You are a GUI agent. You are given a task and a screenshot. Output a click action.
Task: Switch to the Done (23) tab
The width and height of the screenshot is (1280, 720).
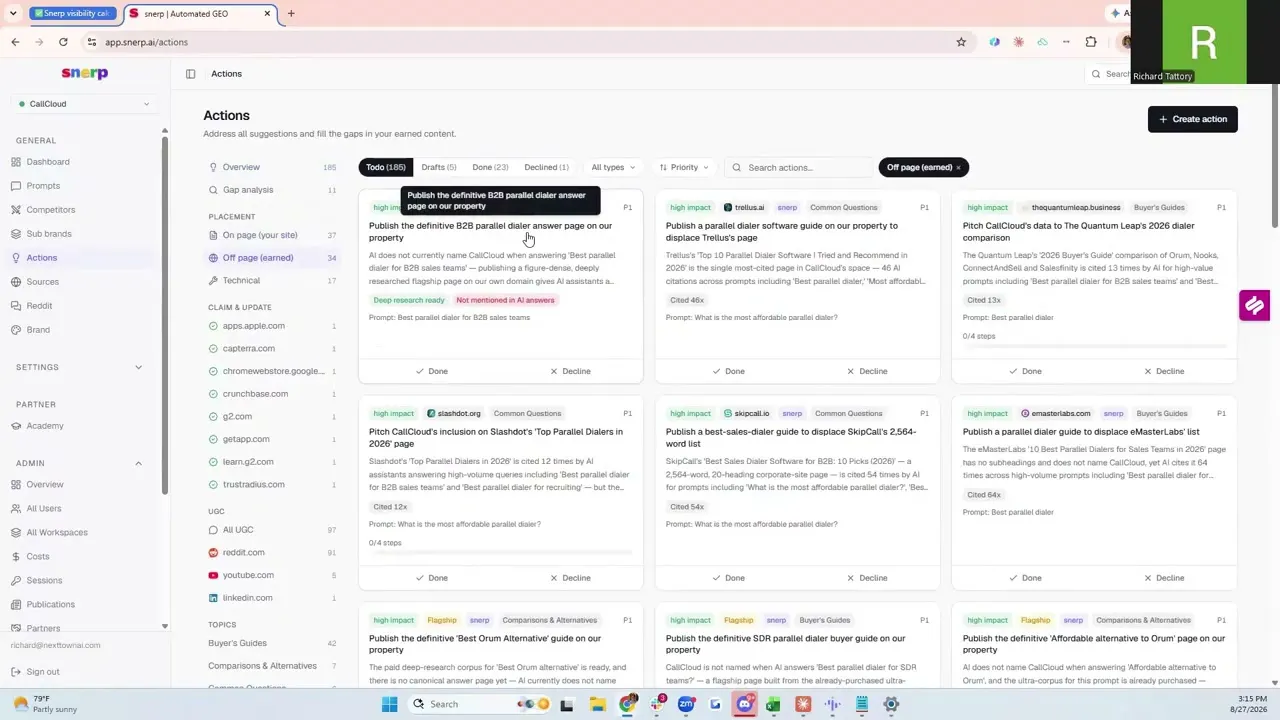pos(490,168)
